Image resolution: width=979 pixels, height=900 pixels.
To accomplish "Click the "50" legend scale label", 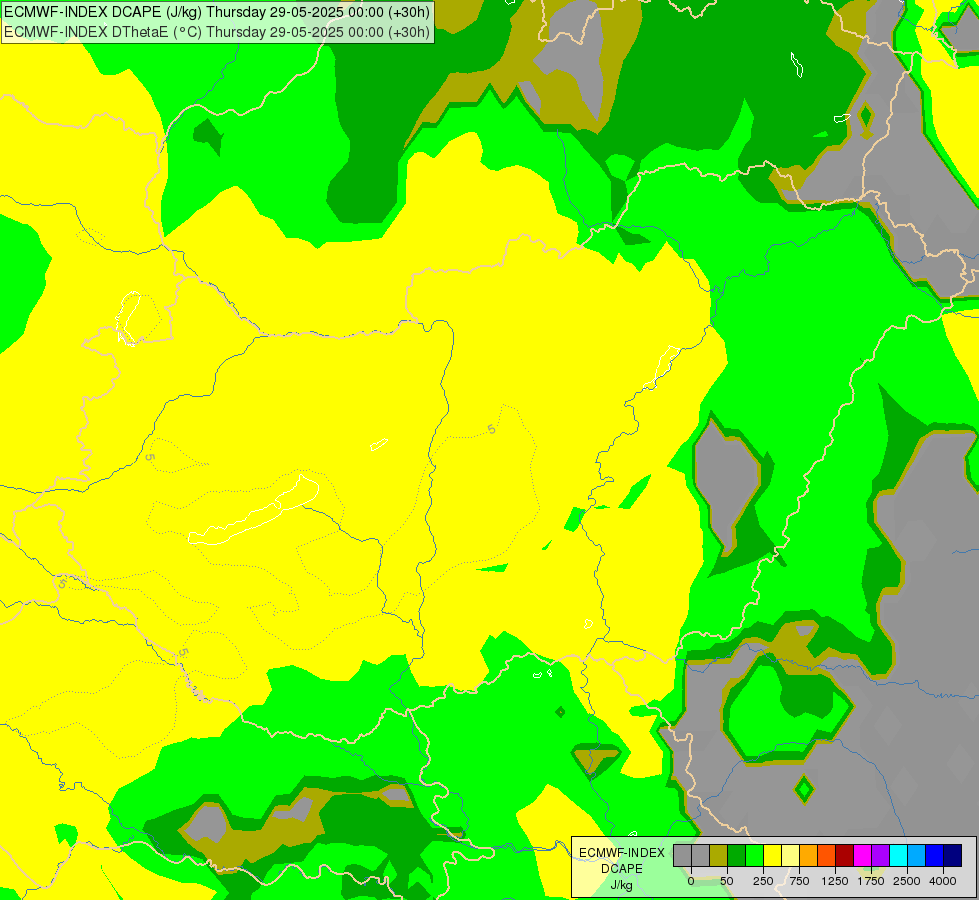I will (727, 881).
